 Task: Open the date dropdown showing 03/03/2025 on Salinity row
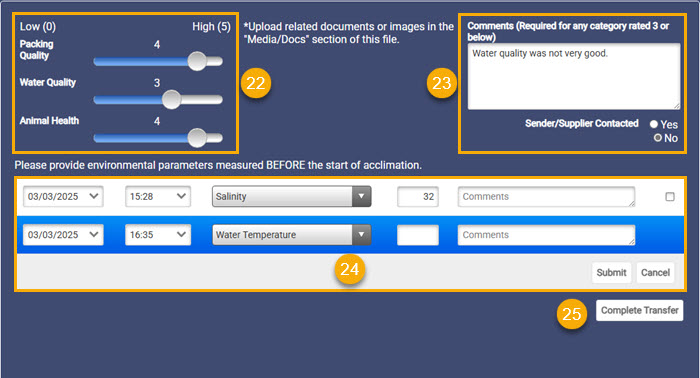pos(63,196)
